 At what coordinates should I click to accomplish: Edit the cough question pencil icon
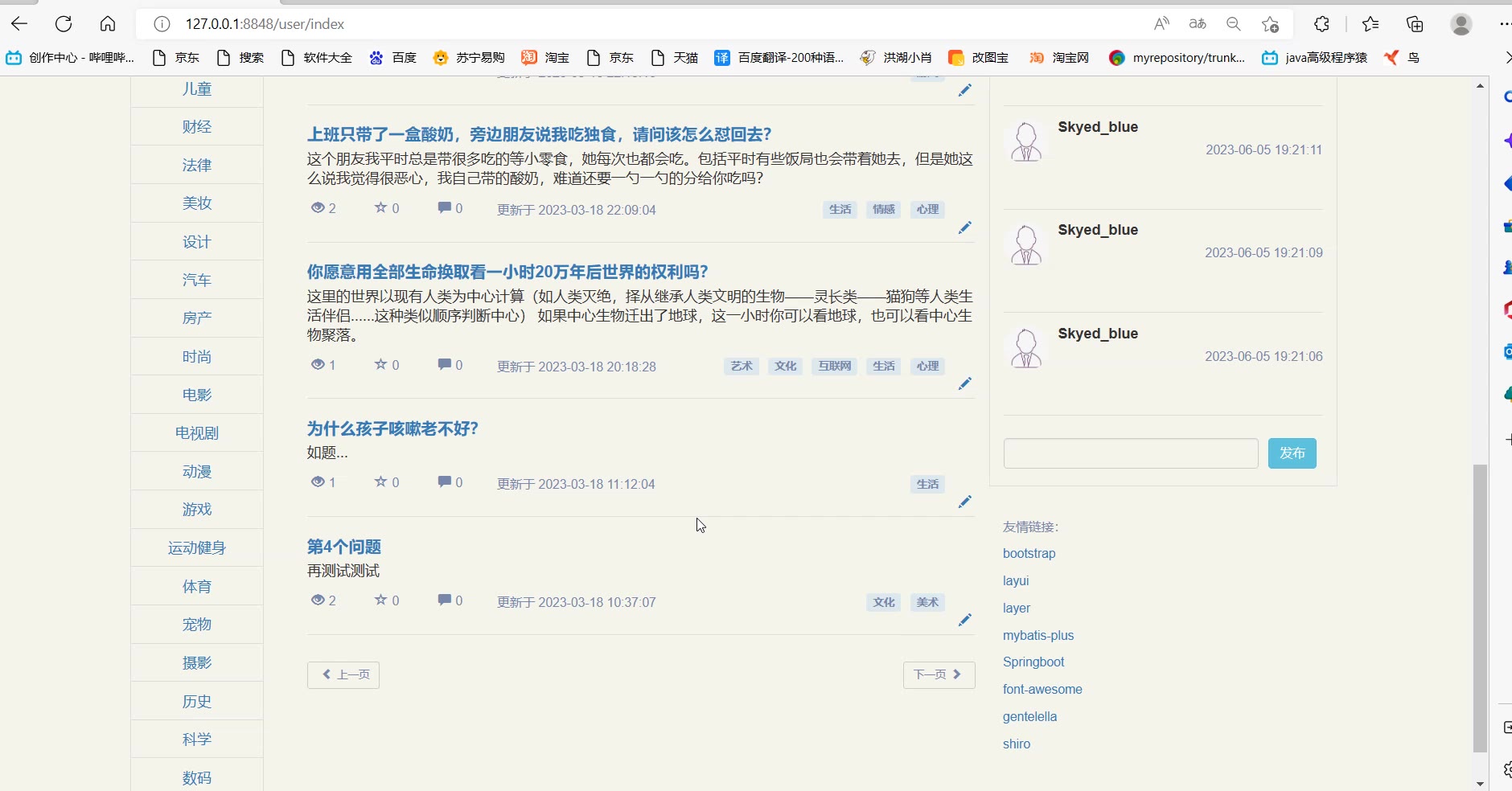point(965,502)
